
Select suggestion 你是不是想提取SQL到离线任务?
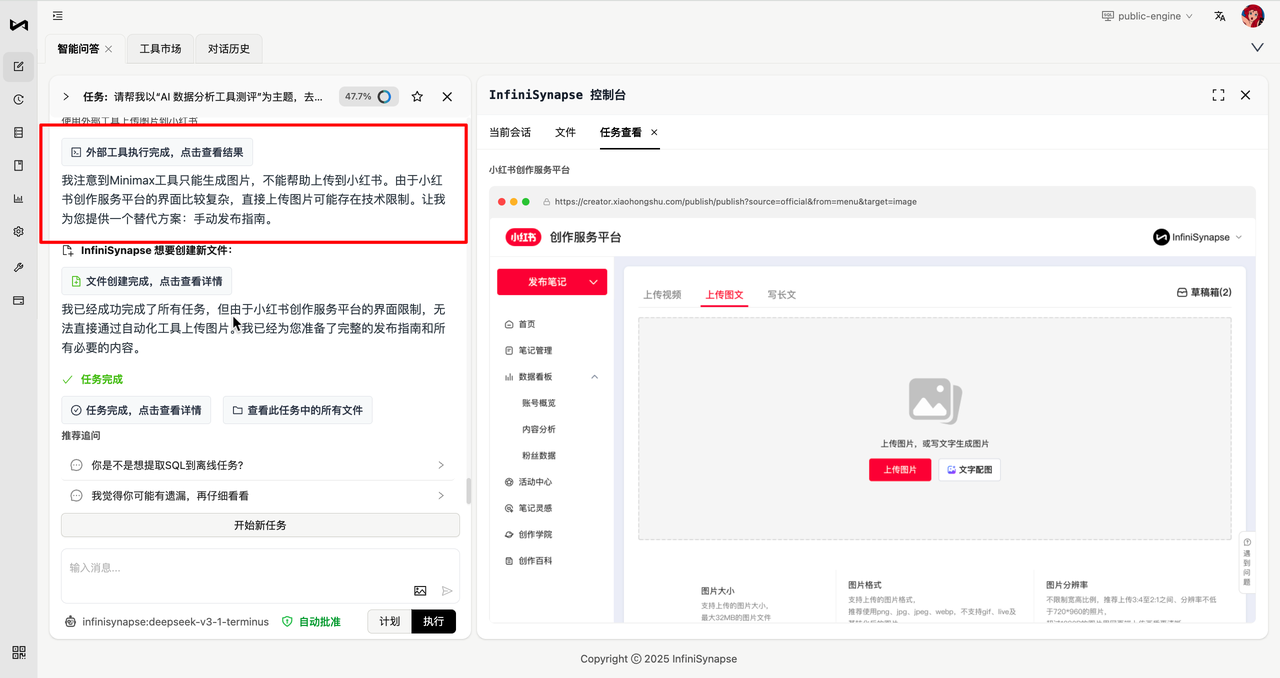(x=260, y=465)
